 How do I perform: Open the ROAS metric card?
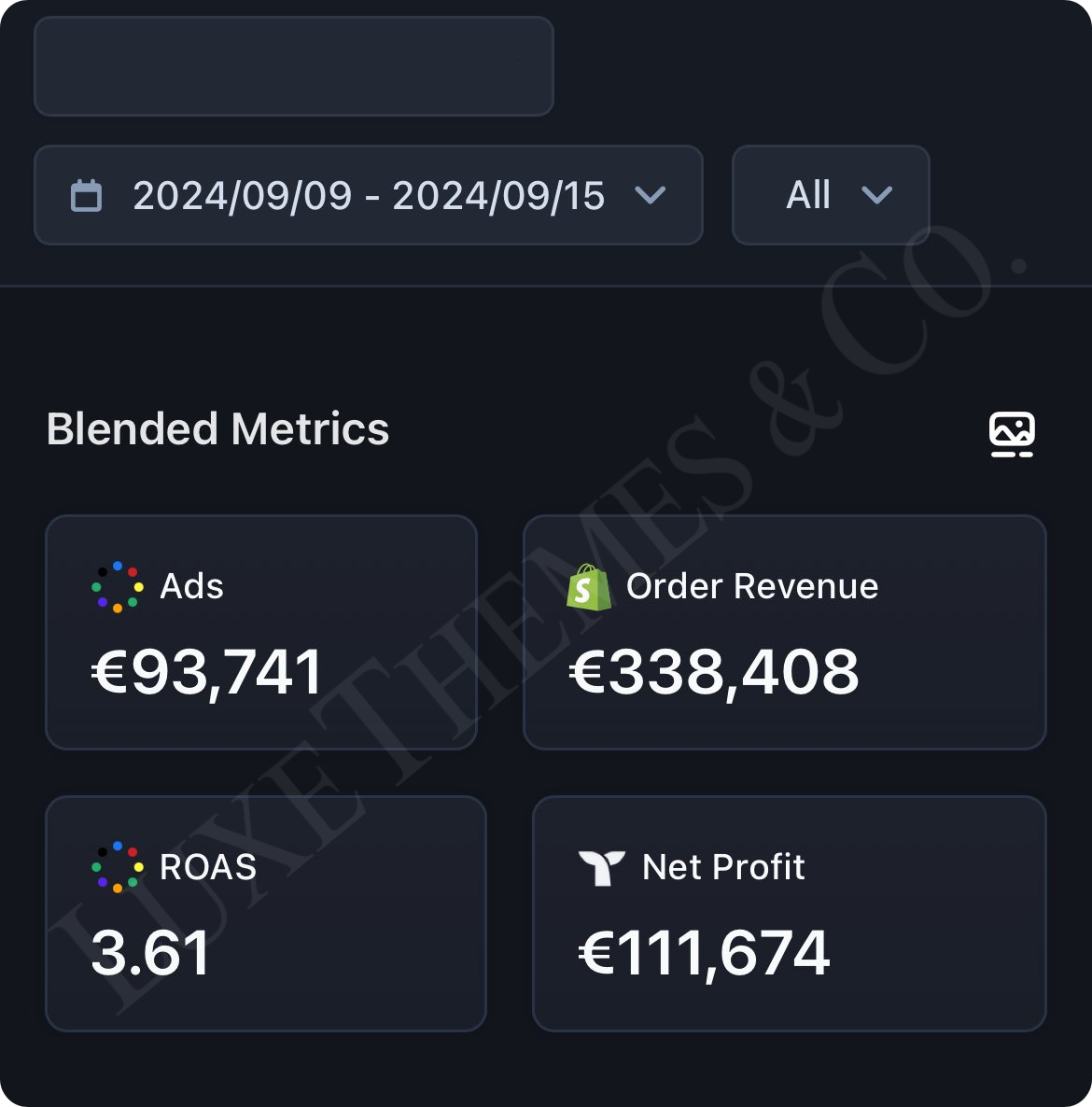click(x=265, y=914)
